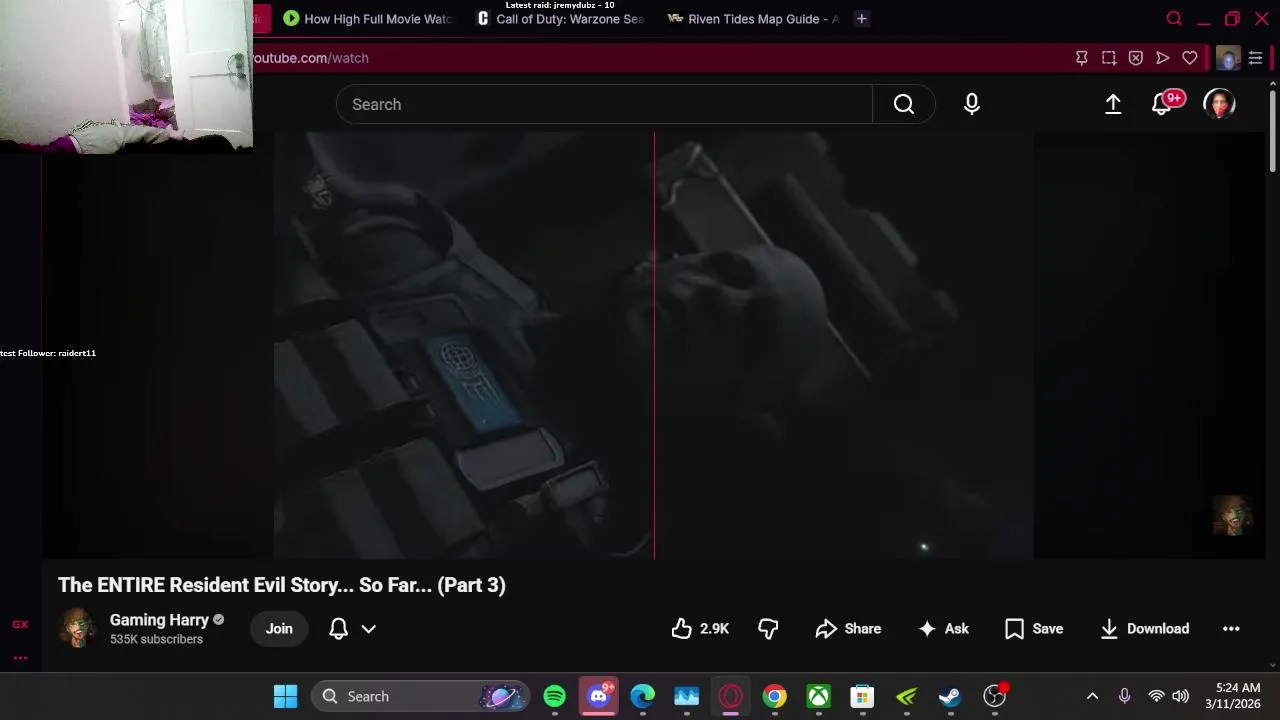The image size is (1280, 720).
Task: Open the How High Full Movie tab
Action: [x=367, y=19]
